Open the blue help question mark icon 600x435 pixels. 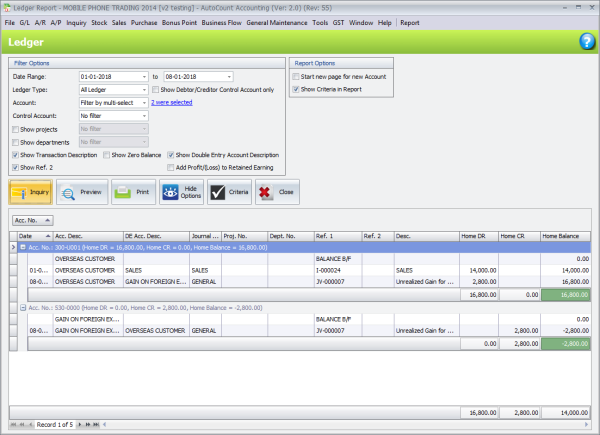(587, 42)
